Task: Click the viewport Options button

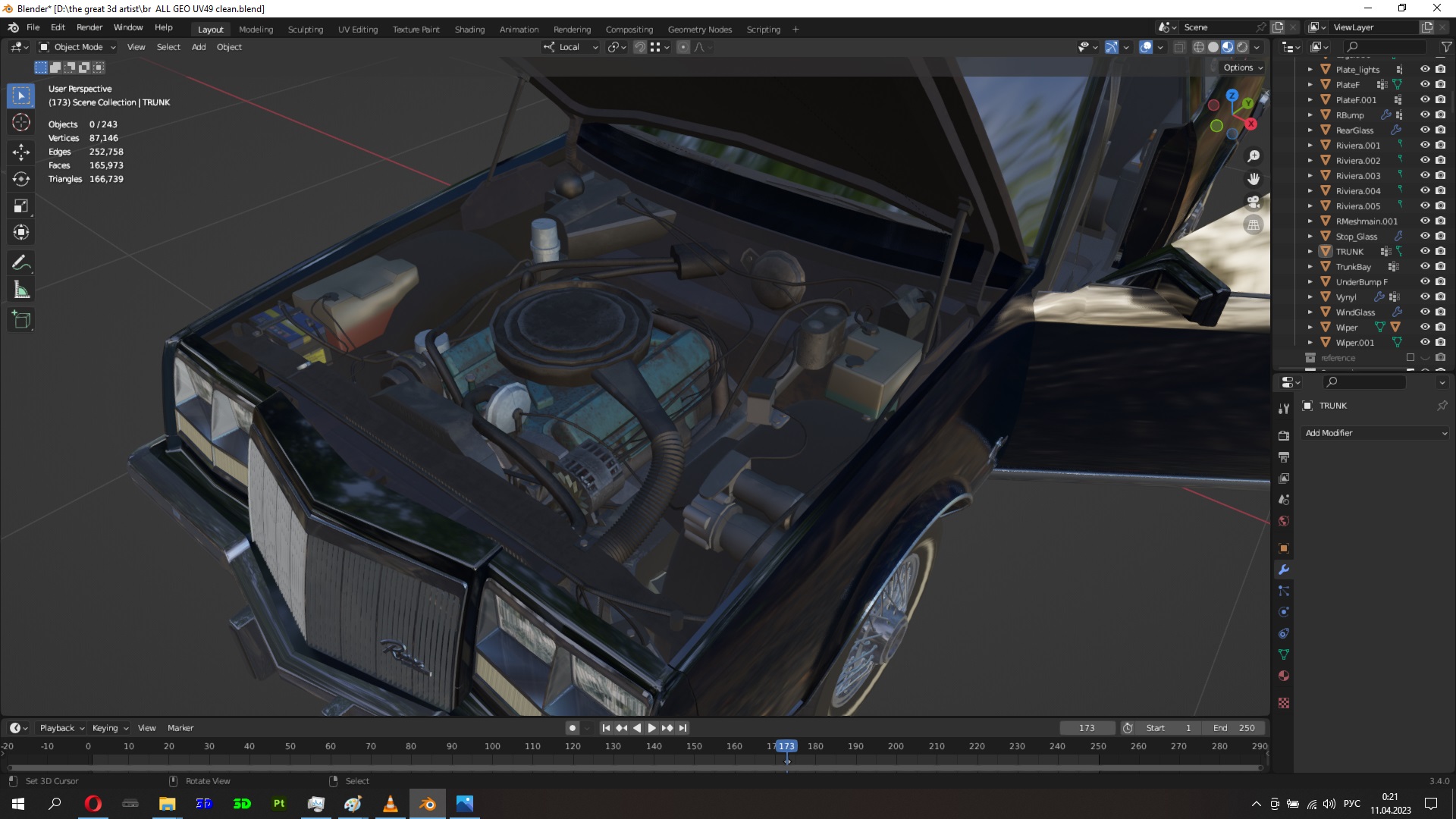Action: pyautogui.click(x=1243, y=67)
